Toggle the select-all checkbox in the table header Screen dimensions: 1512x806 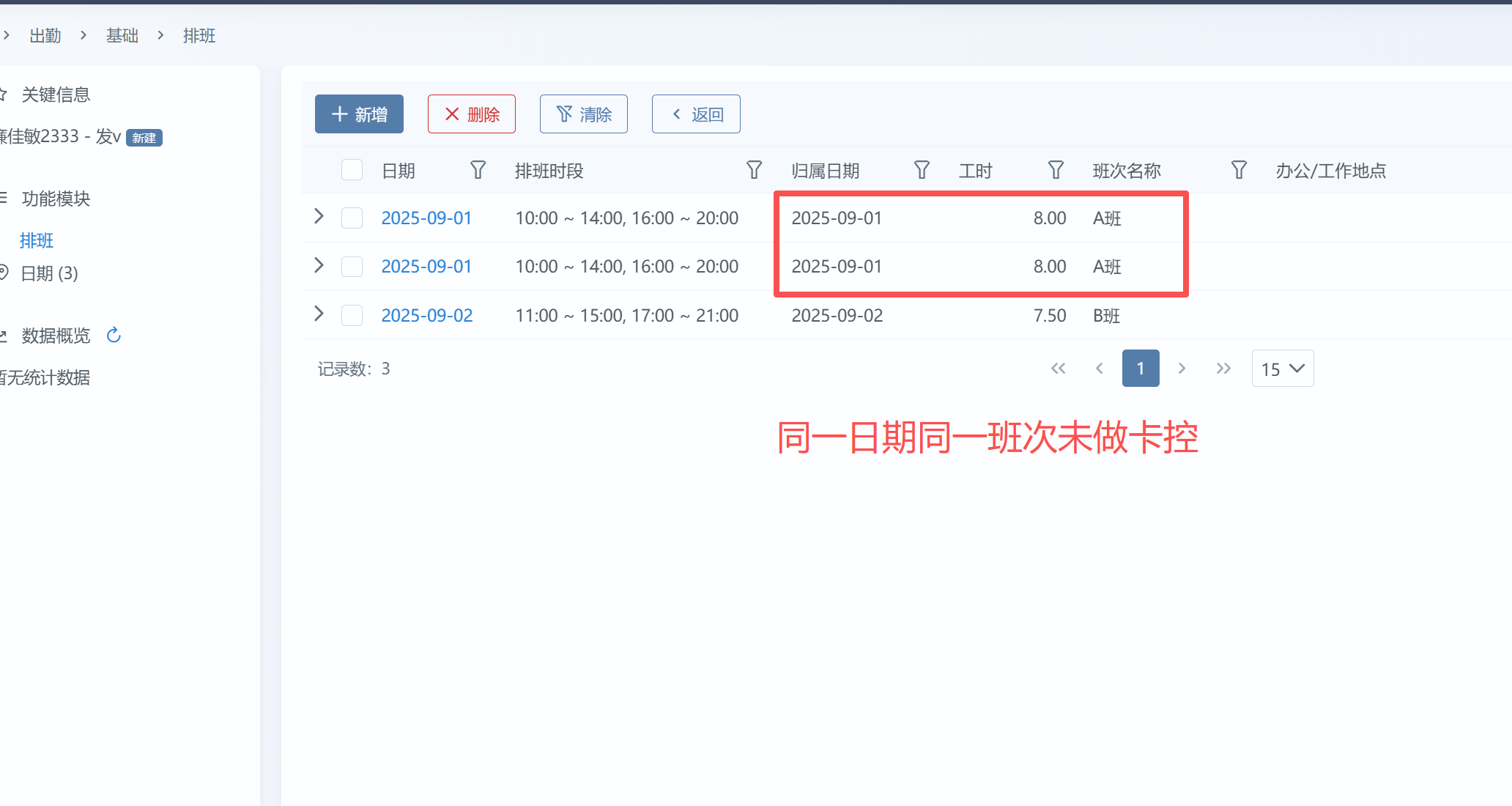pyautogui.click(x=352, y=171)
